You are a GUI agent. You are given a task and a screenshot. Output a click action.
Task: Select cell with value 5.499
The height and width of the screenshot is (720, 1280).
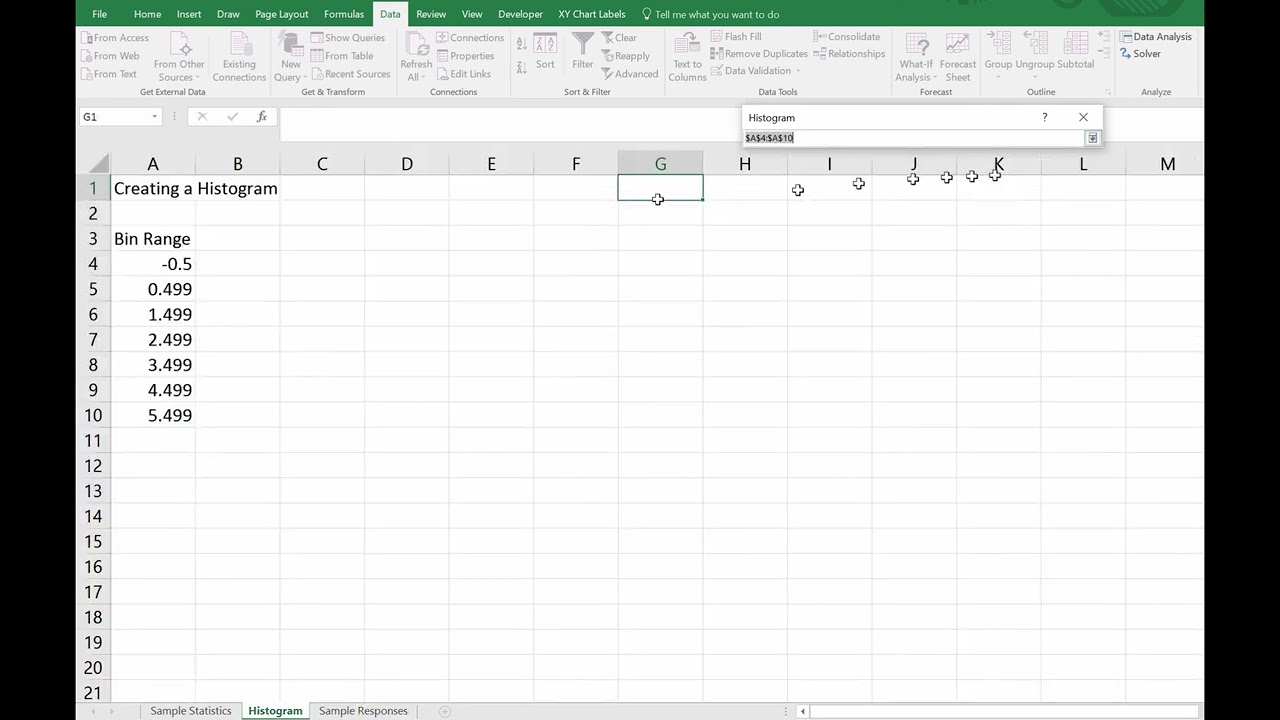pyautogui.click(x=153, y=415)
